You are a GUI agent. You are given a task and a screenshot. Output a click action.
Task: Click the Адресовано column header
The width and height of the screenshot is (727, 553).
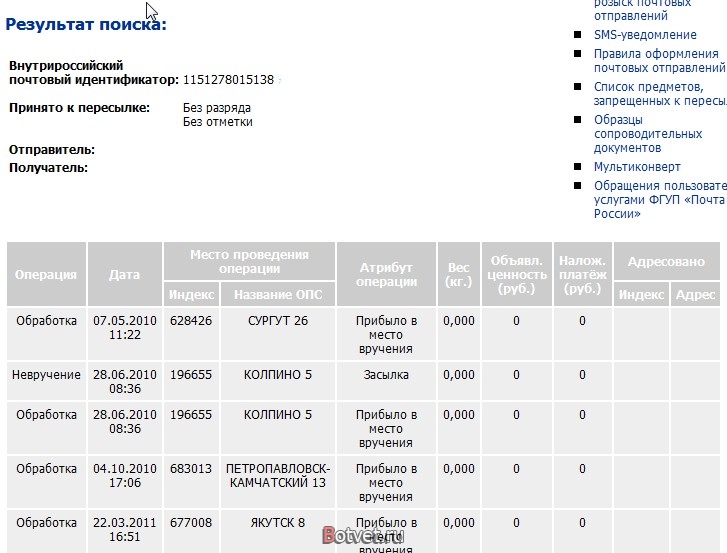pos(666,261)
